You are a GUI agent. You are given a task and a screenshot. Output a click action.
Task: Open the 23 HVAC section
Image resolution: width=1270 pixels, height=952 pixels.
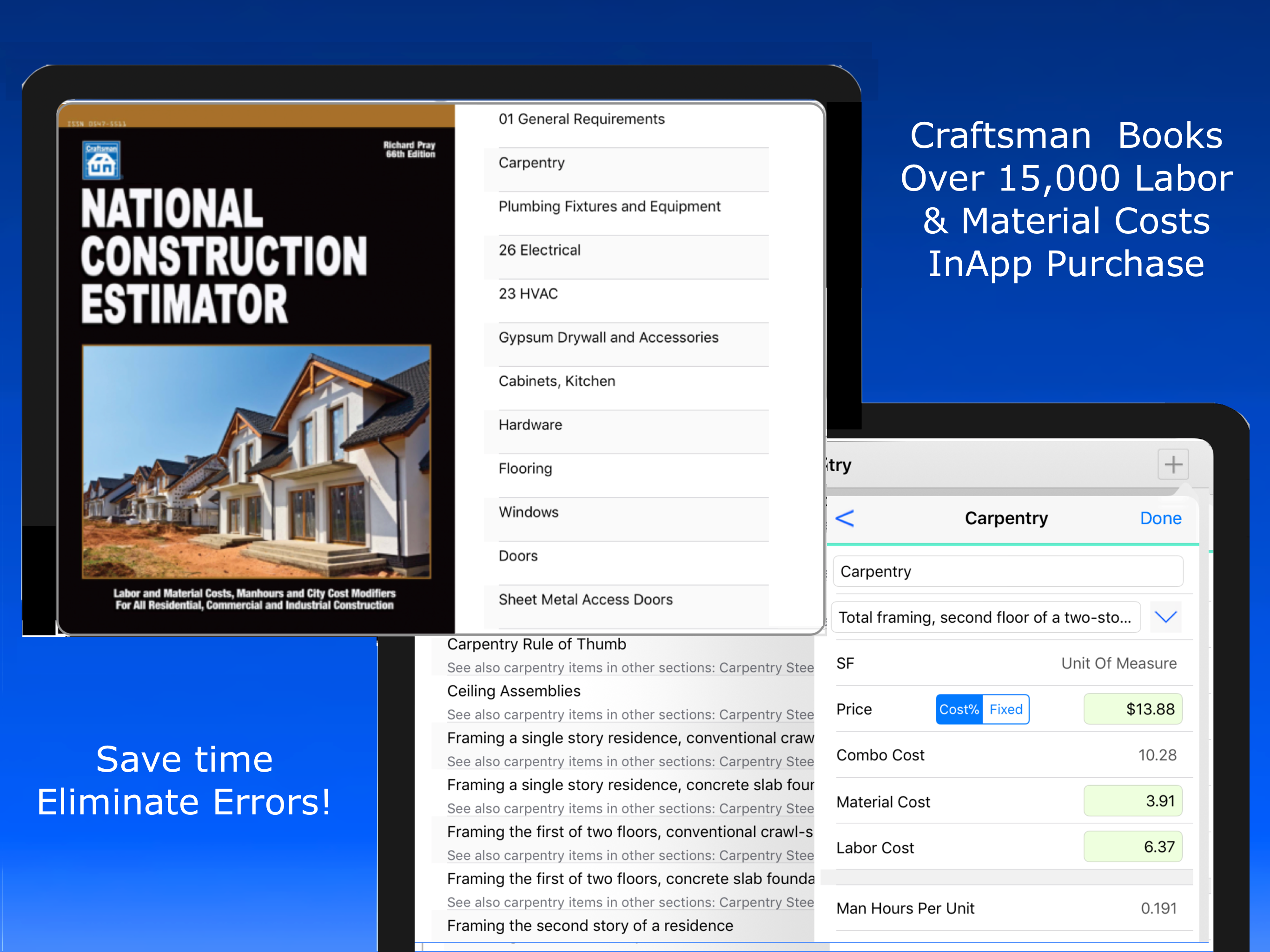[x=626, y=300]
